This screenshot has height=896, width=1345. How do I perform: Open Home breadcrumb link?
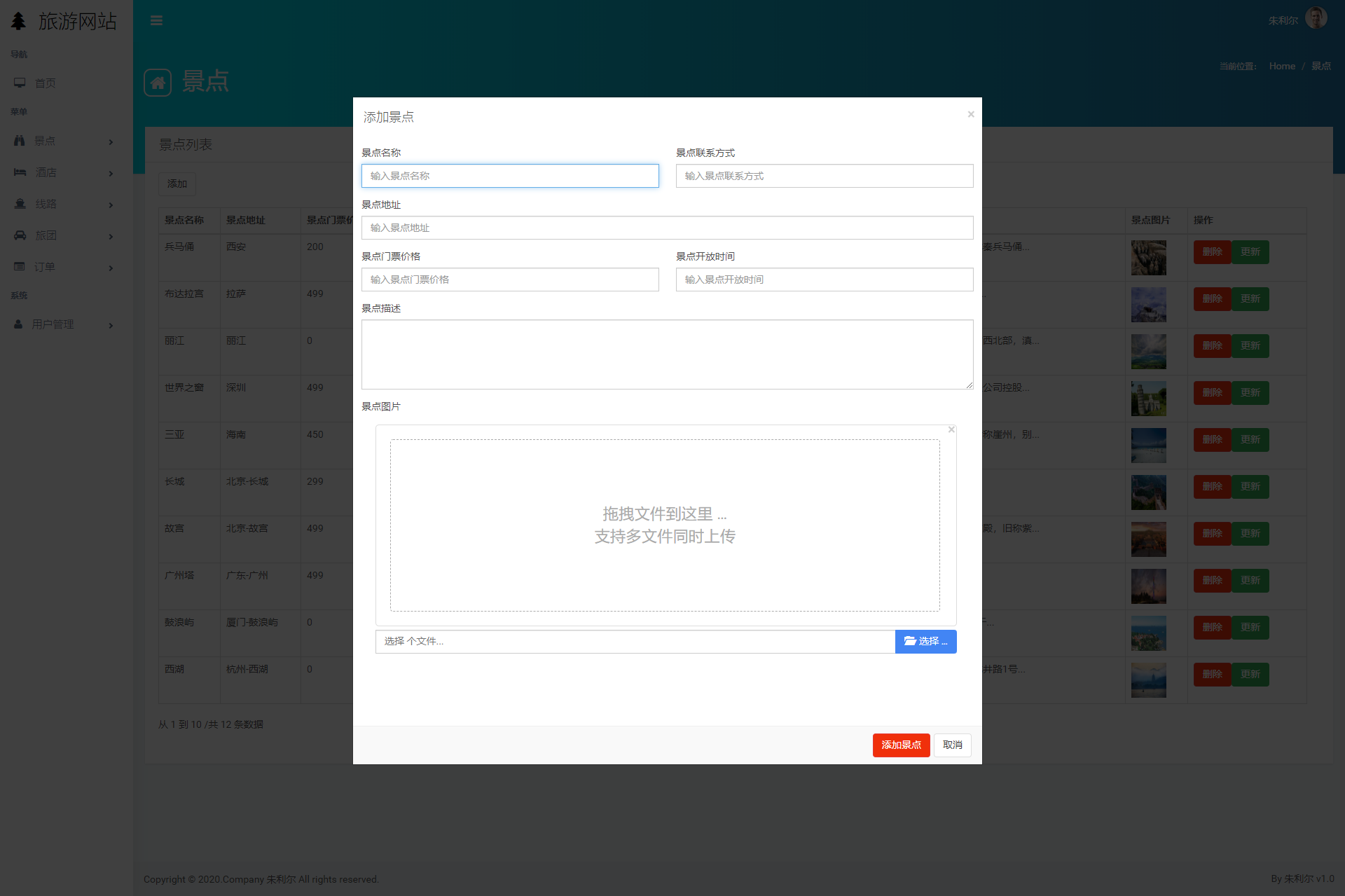(1282, 66)
